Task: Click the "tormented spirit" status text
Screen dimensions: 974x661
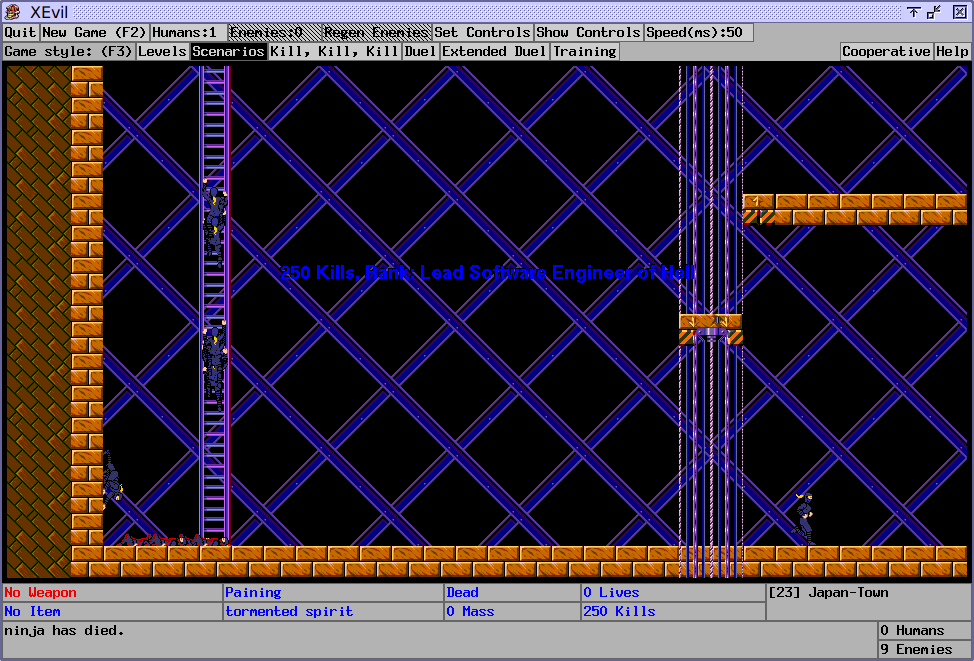Action: click(x=289, y=612)
